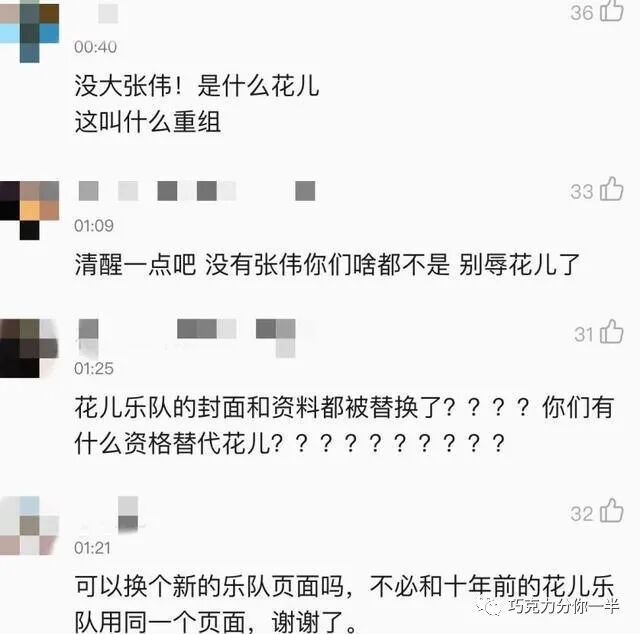This screenshot has height=634, width=640.
Task: Select comment text 没大张伟！是什么花儿
Action: (197, 86)
